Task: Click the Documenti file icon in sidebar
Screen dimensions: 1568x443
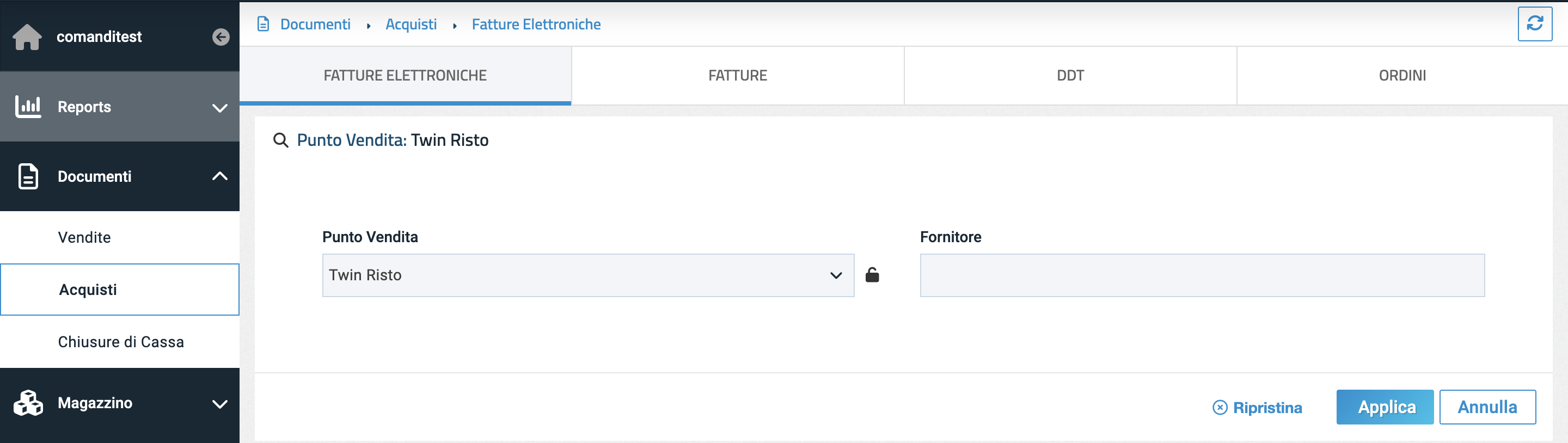Action: click(28, 176)
